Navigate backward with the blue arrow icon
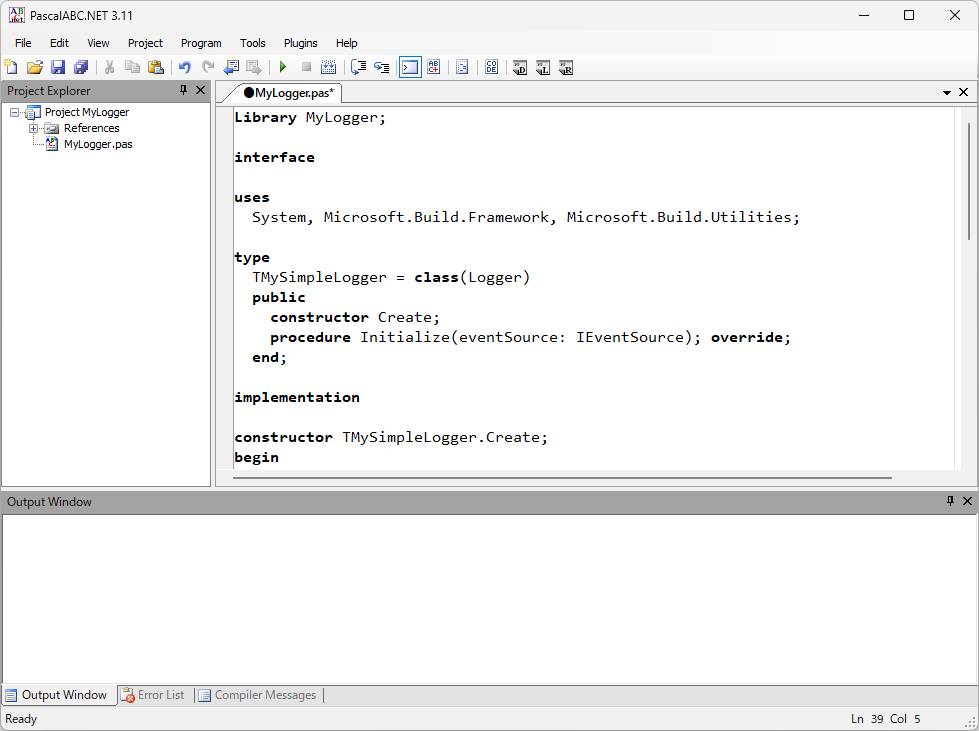The image size is (979, 731). pos(232,67)
